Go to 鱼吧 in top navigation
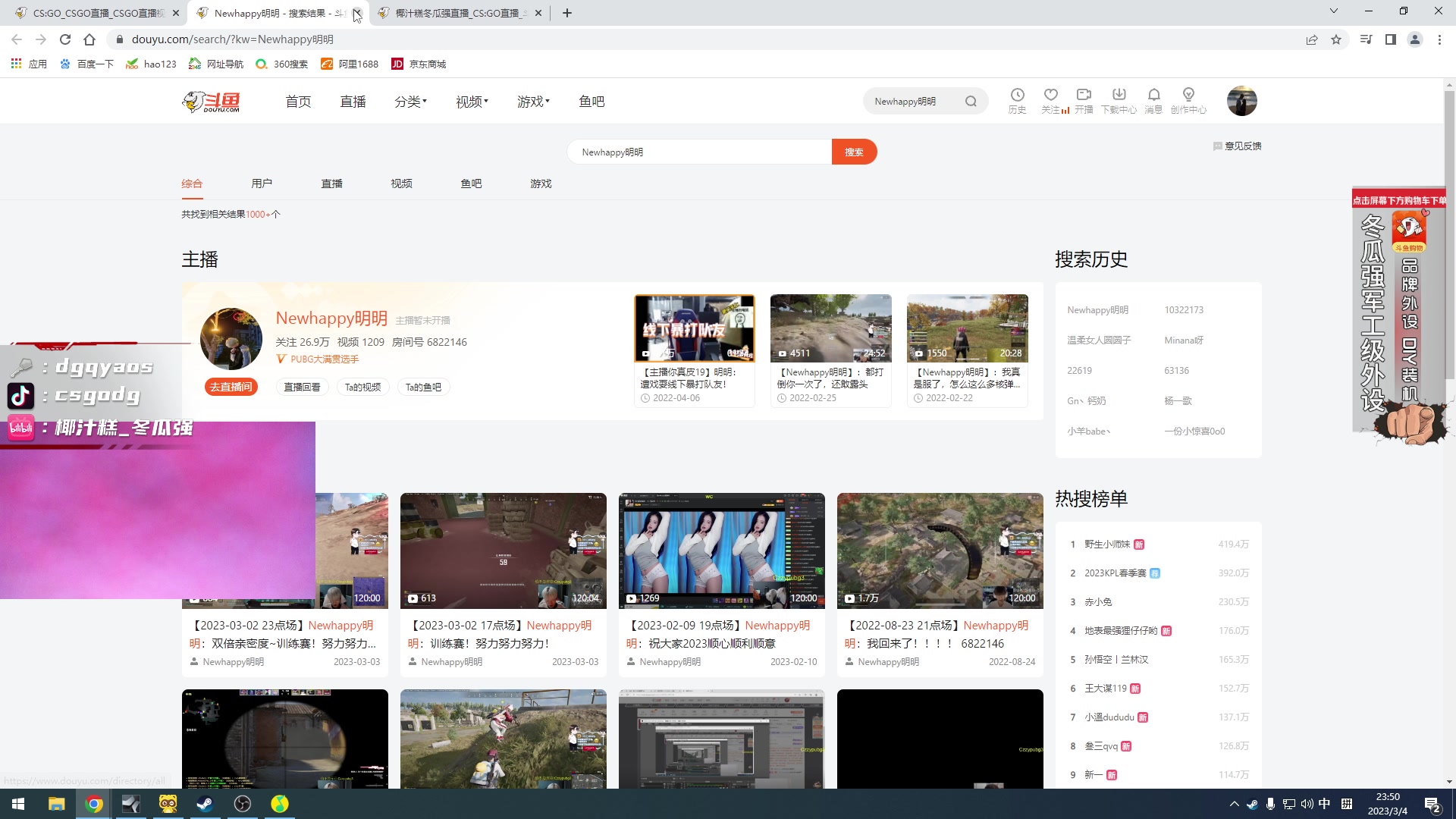 click(591, 102)
